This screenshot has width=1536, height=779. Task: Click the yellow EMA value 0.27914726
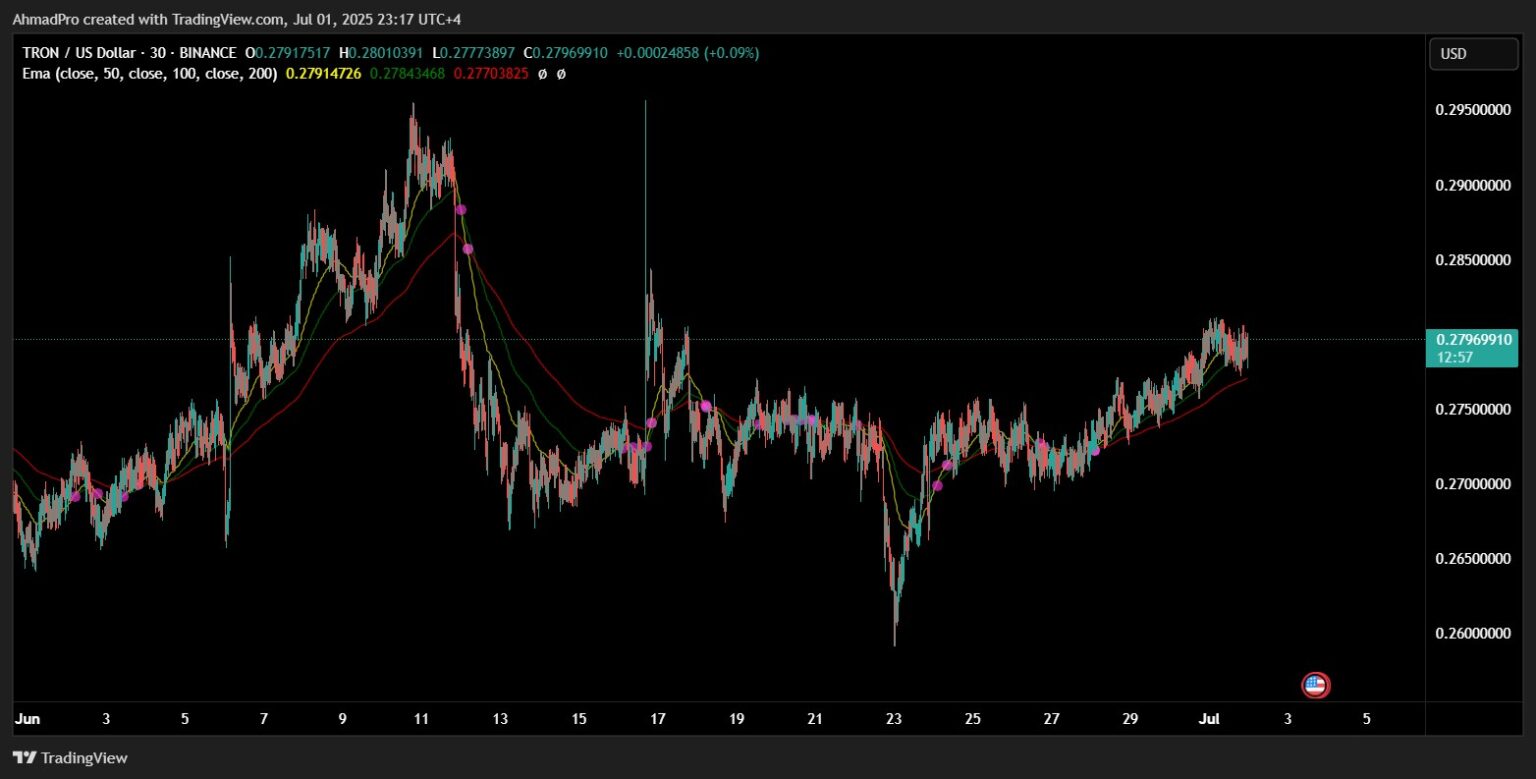pyautogui.click(x=322, y=73)
